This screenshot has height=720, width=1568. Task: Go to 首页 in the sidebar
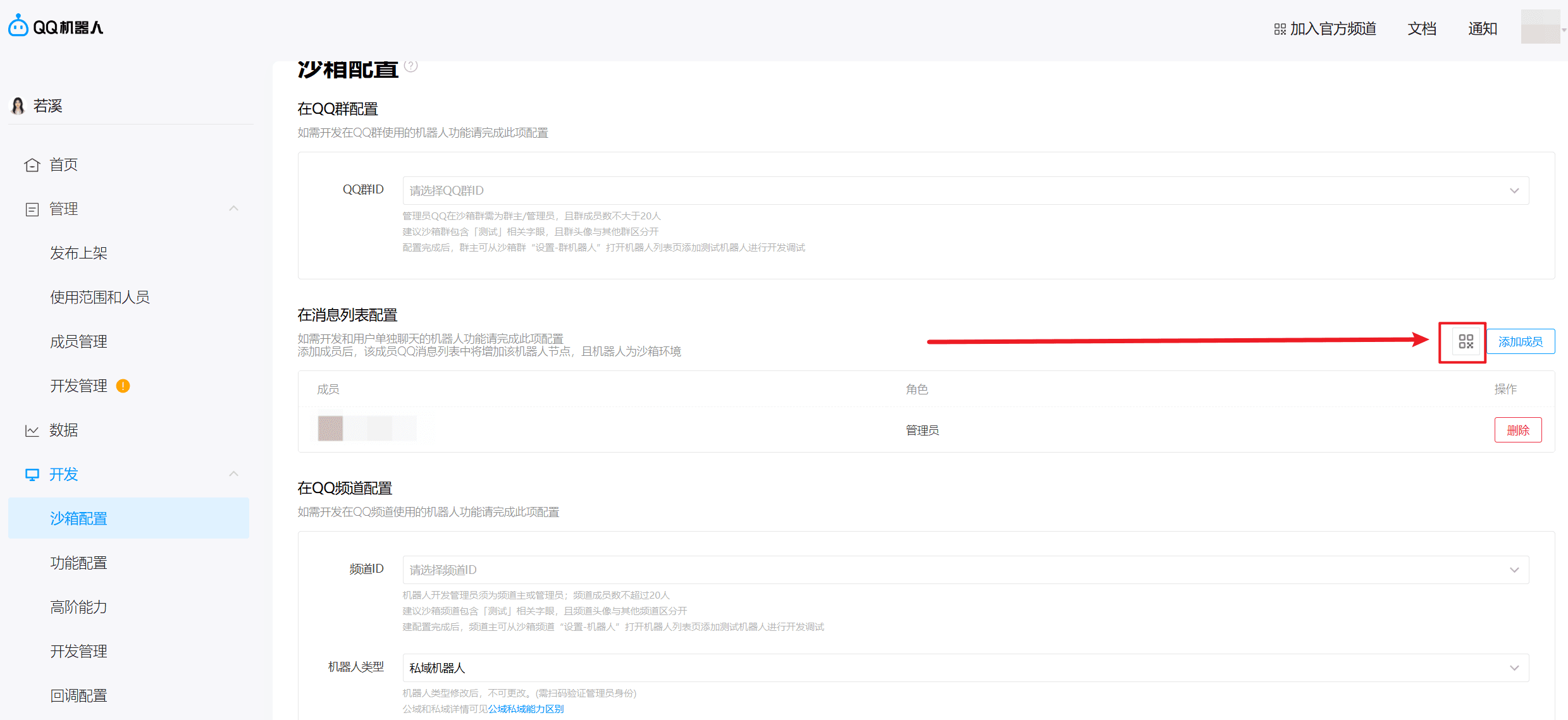(x=64, y=165)
